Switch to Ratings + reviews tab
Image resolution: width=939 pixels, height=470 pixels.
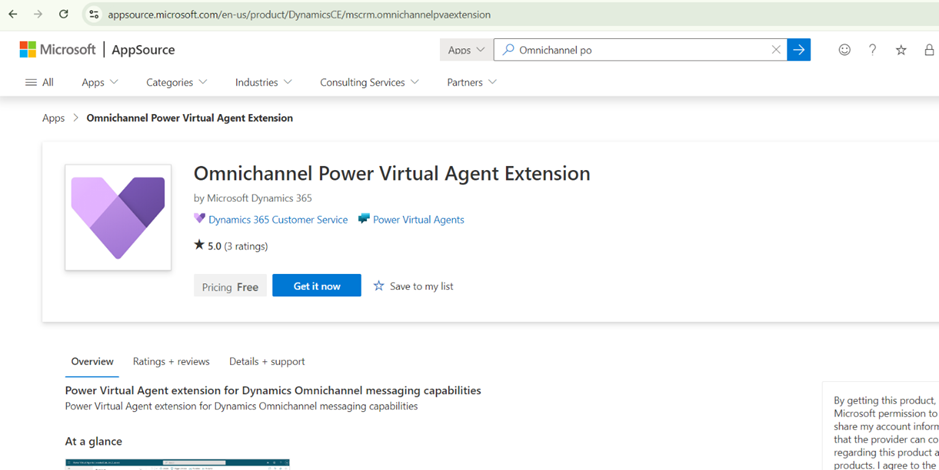tap(171, 361)
